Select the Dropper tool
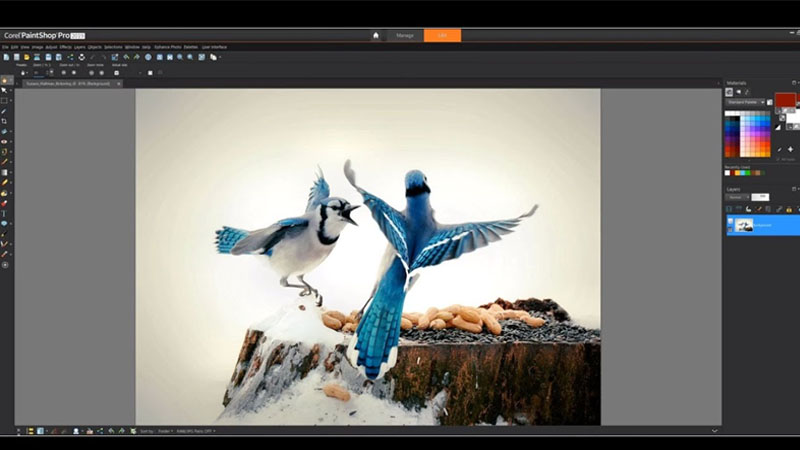800x450 pixels. point(4,111)
